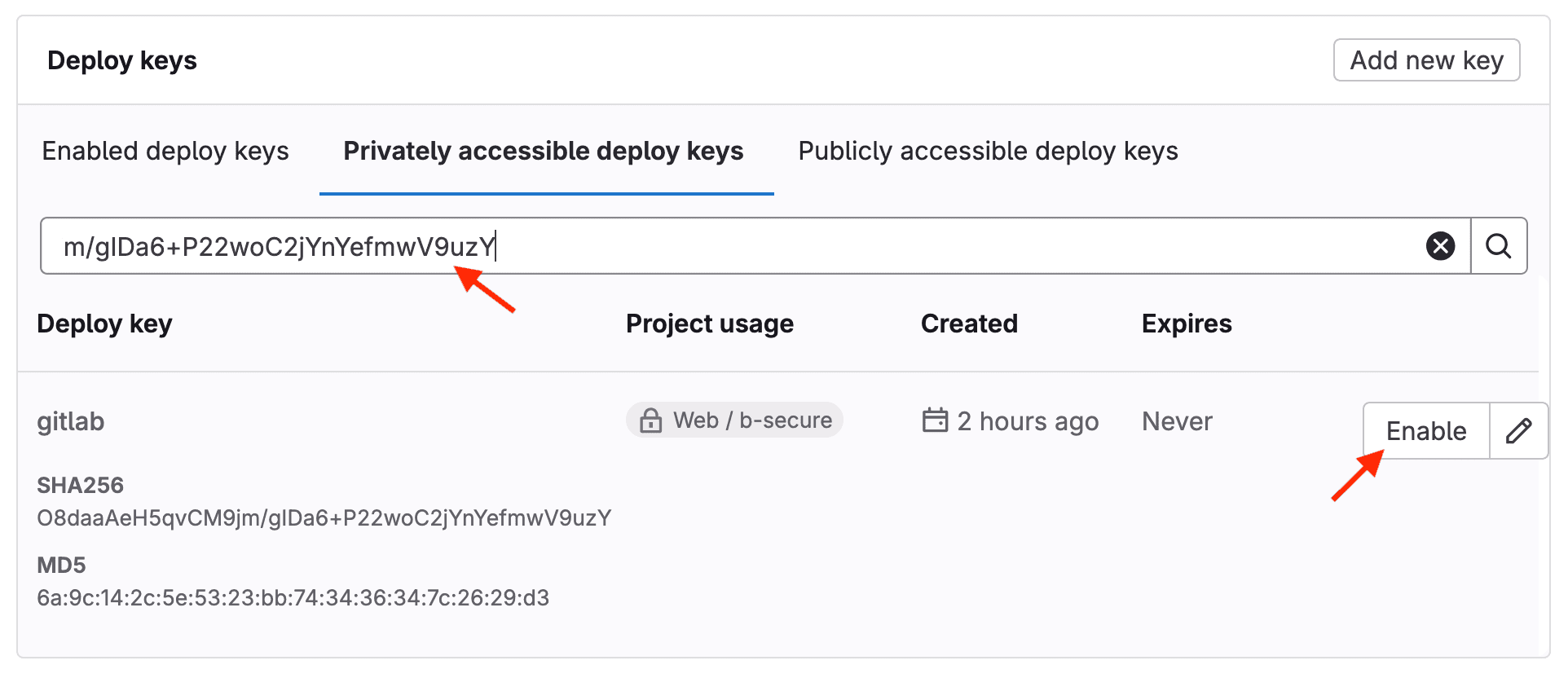
Task: Click the Expires column header
Action: [1187, 324]
